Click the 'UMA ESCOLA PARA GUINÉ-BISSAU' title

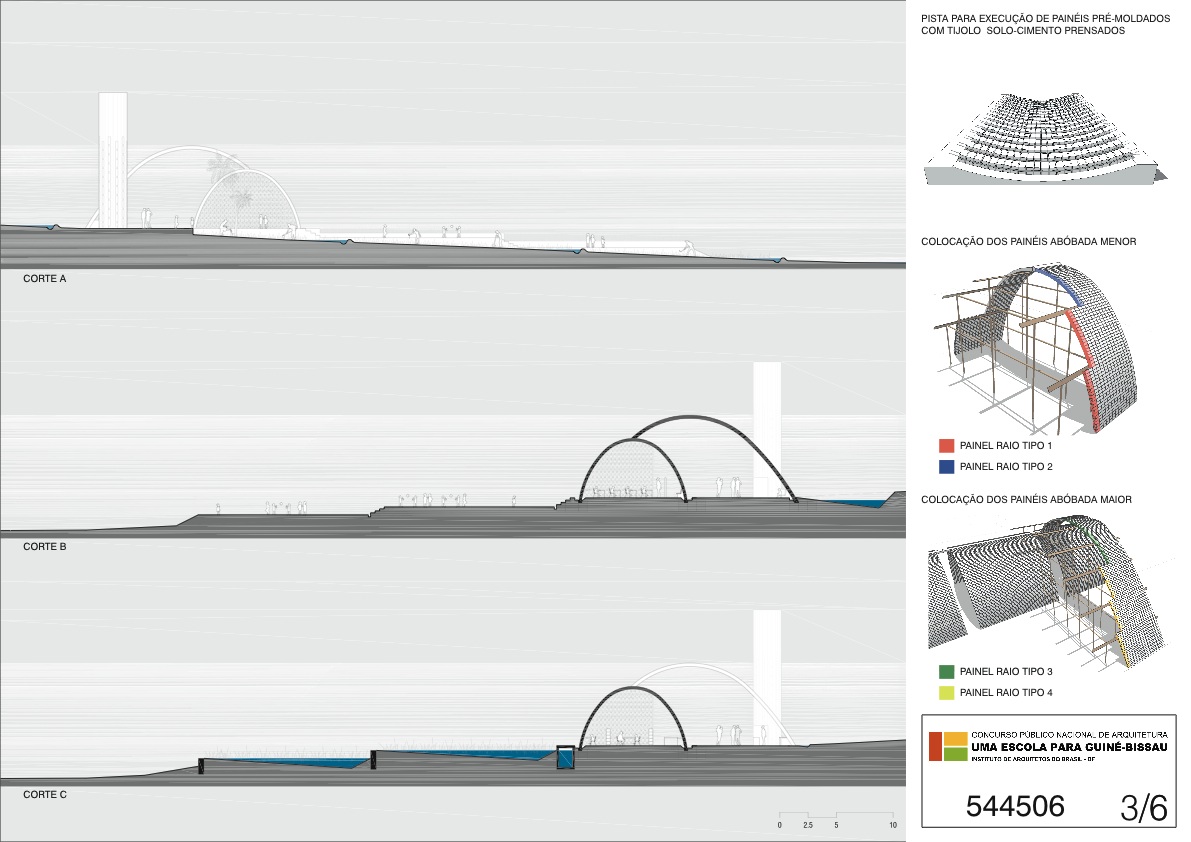(x=1069, y=747)
